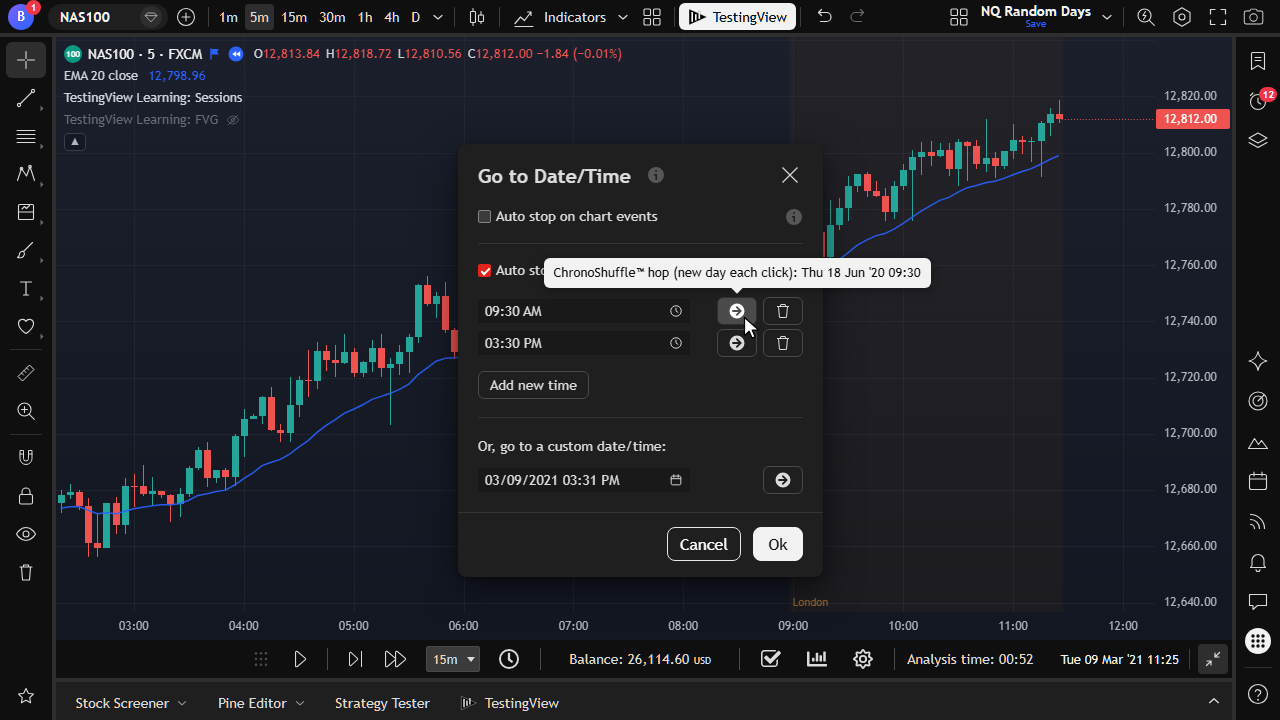Select the text annotation tool

[x=26, y=288]
